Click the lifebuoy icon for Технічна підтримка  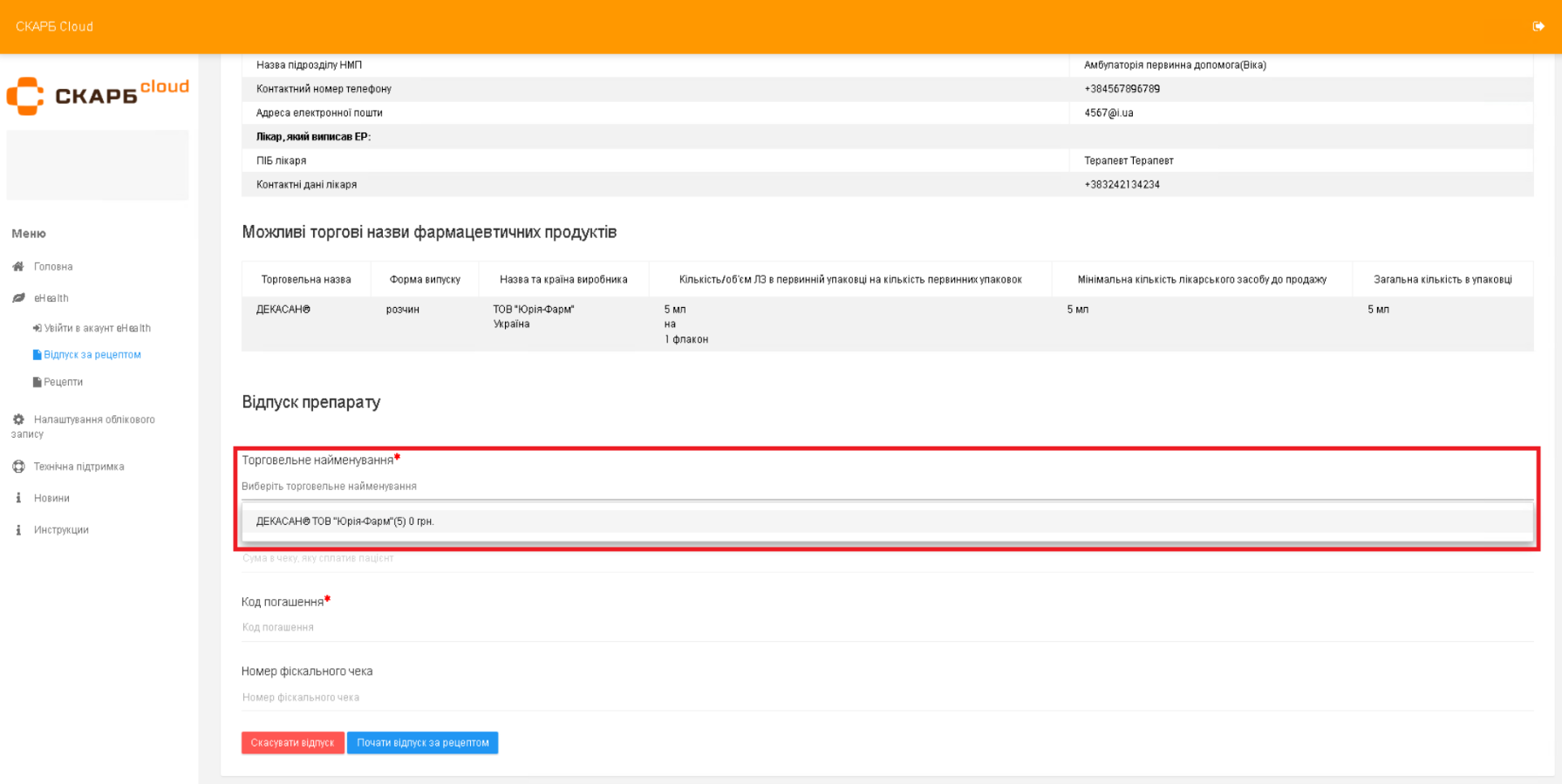point(18,467)
